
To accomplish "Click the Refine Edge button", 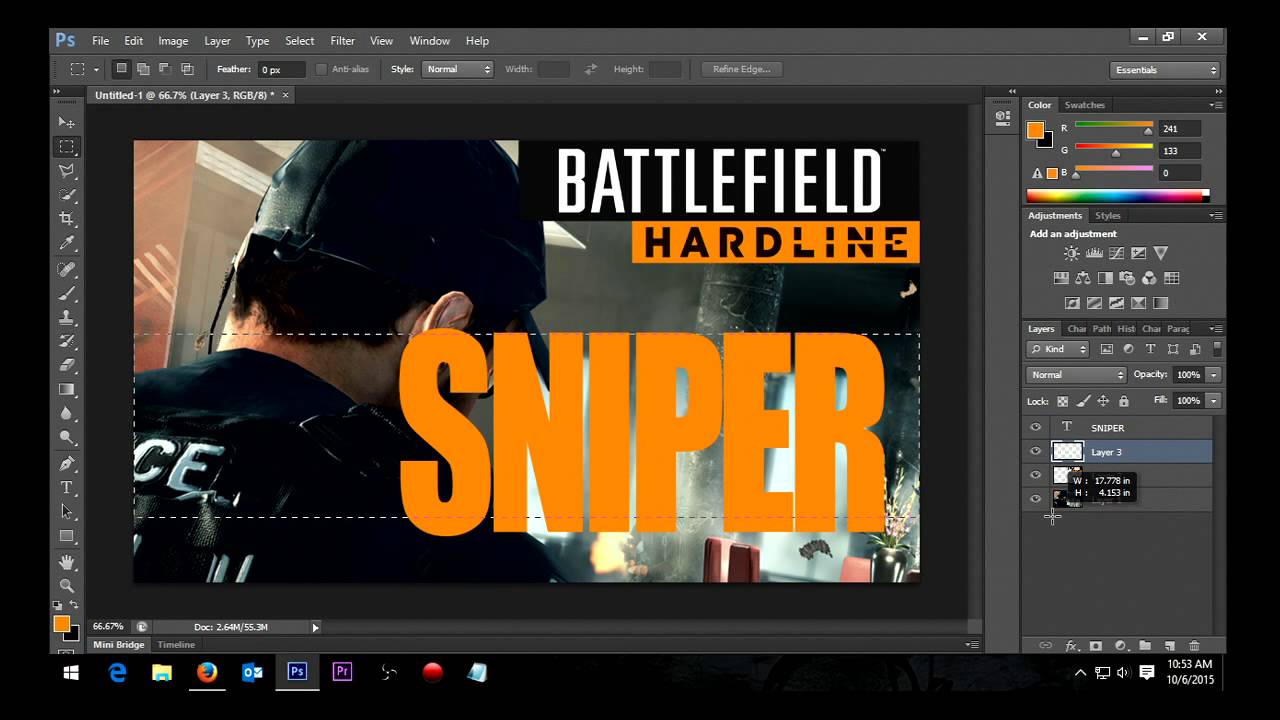I will click(x=742, y=69).
